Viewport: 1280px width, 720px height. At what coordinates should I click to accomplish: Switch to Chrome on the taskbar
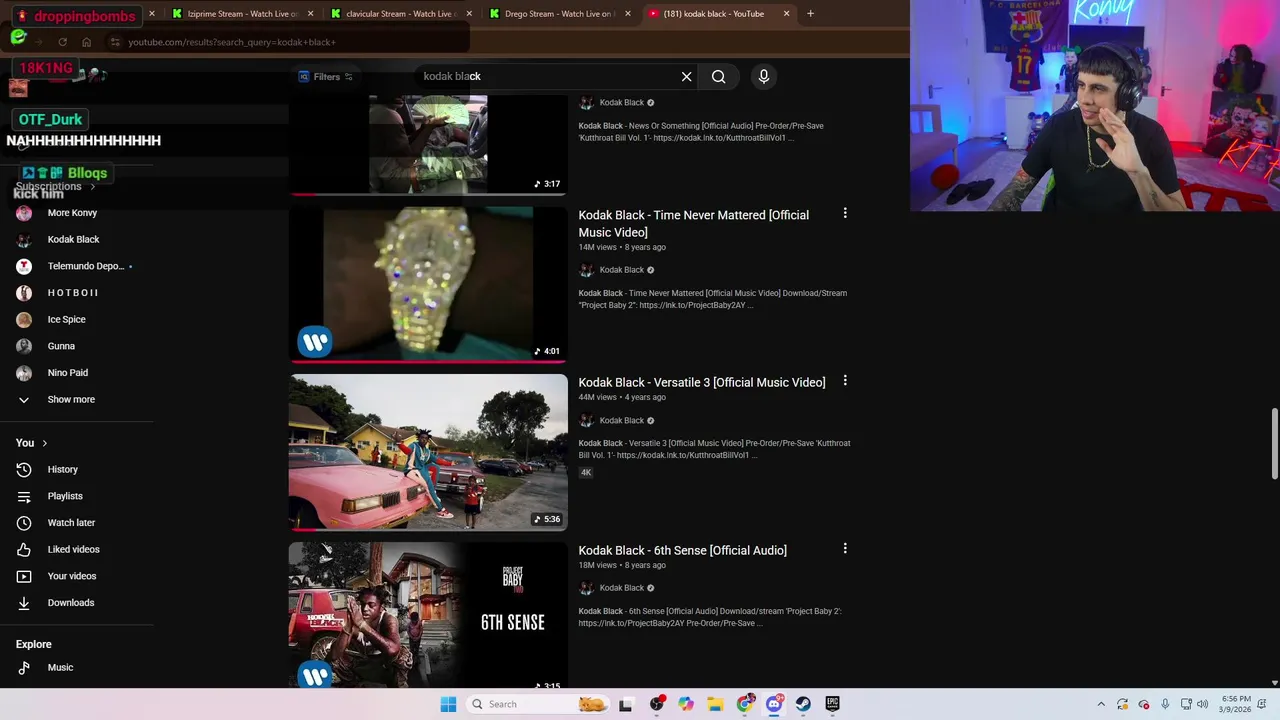(x=745, y=704)
